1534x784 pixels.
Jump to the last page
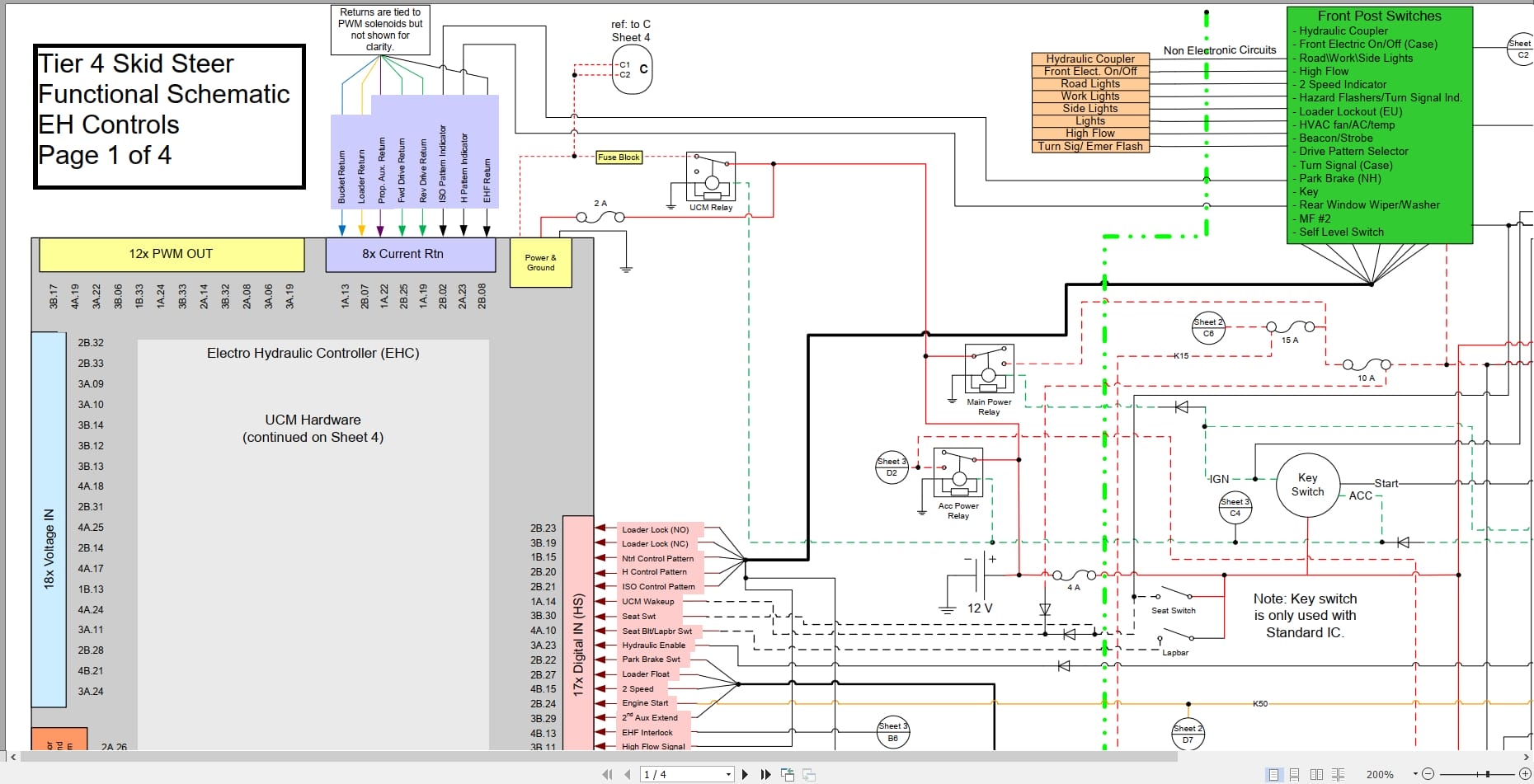pyautogui.click(x=765, y=774)
